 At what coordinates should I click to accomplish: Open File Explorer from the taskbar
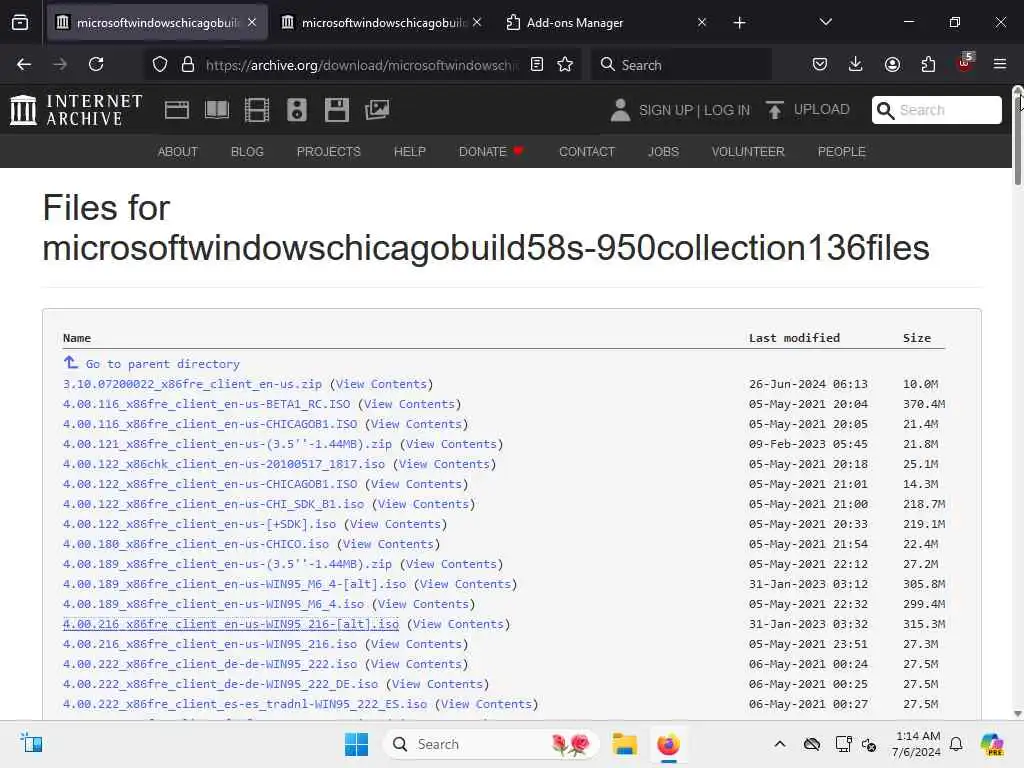coord(624,744)
